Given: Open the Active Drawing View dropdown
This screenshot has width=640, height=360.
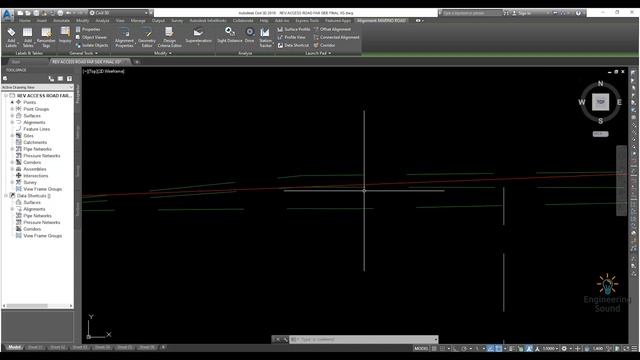Looking at the screenshot, I should [37, 87].
